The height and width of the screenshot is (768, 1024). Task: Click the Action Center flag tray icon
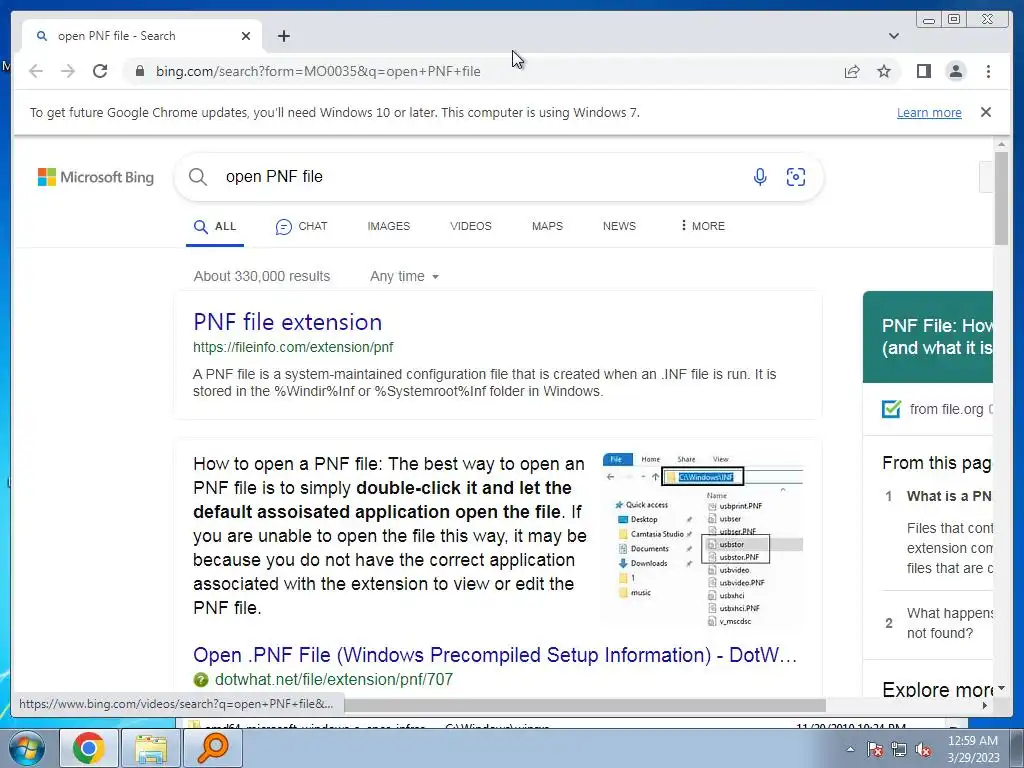point(875,749)
